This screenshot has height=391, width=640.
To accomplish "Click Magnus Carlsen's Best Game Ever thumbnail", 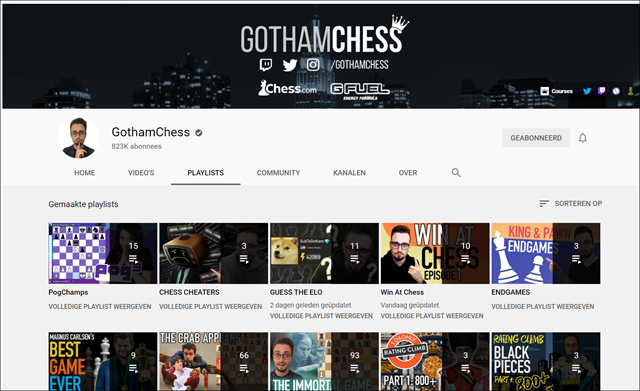I will (x=102, y=361).
